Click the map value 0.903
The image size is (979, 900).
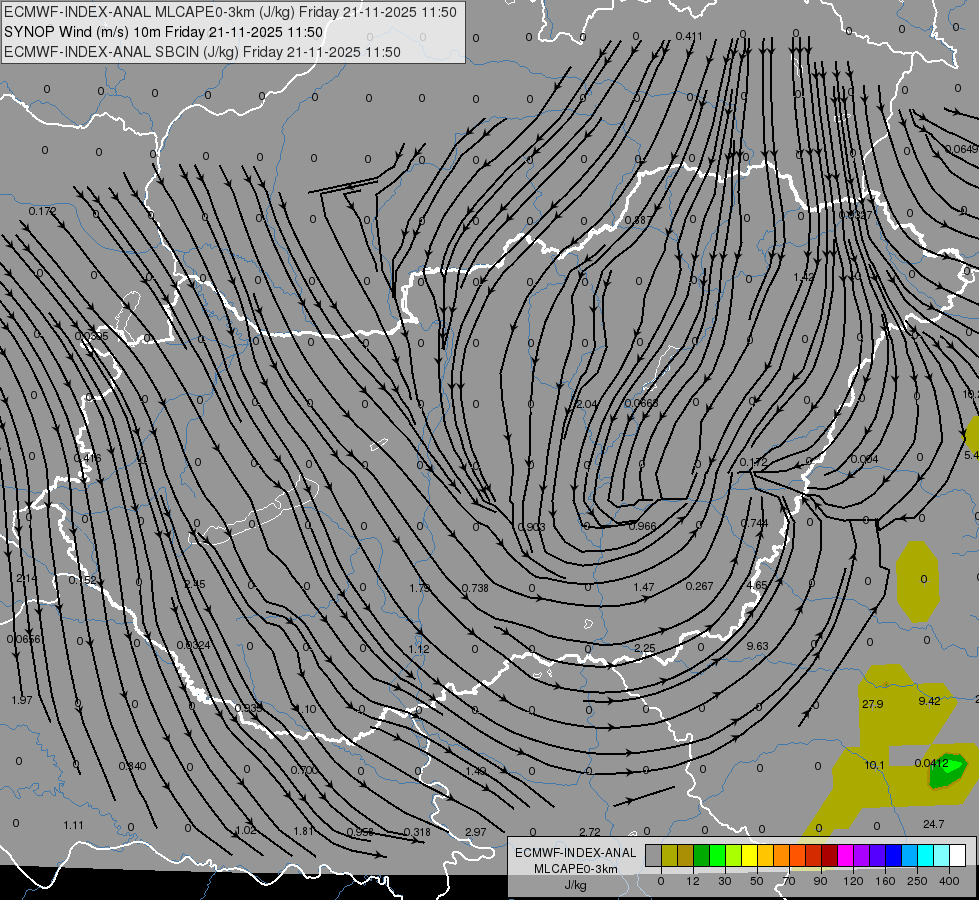point(532,527)
